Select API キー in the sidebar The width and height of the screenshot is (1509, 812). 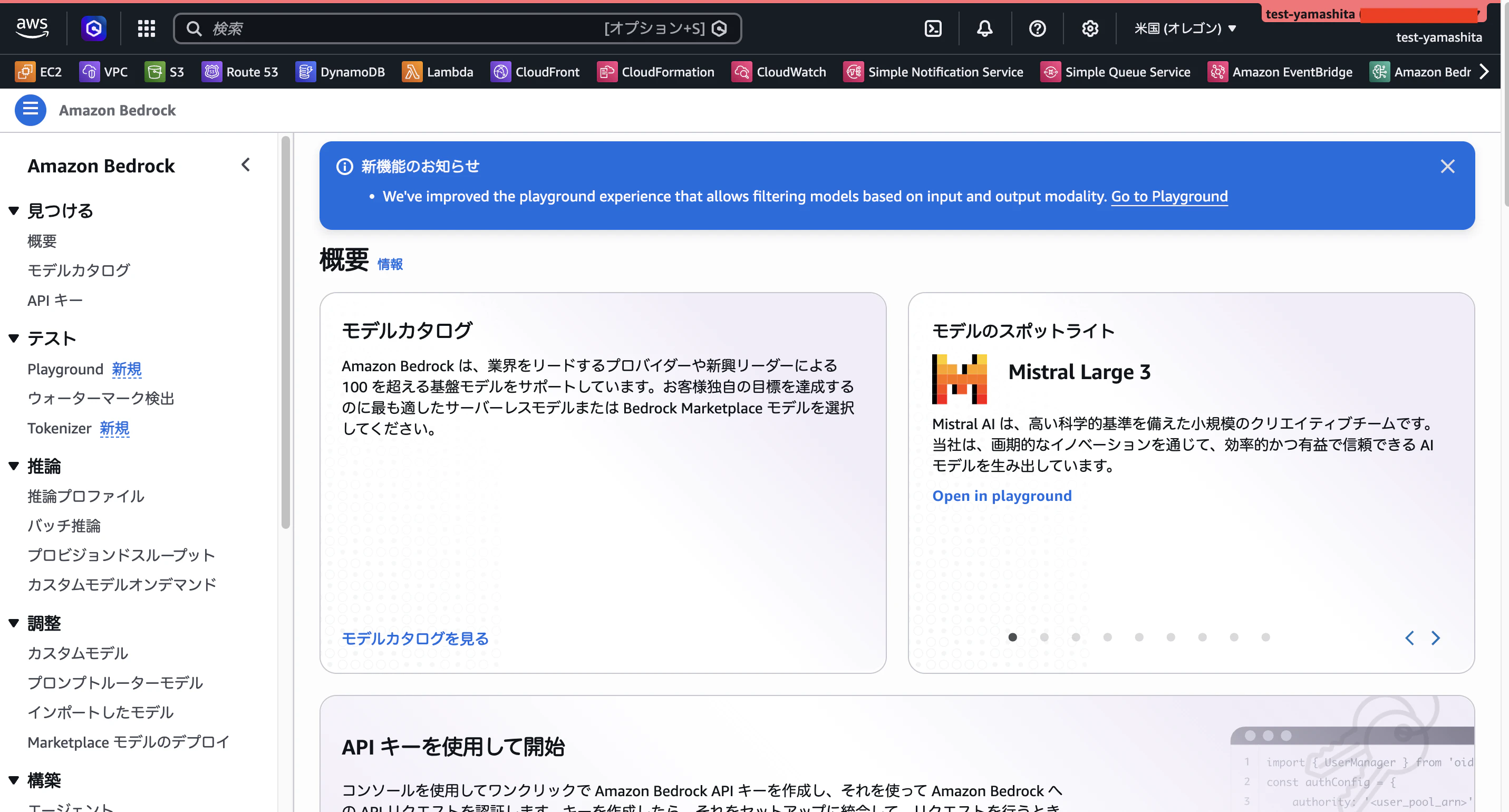(55, 300)
